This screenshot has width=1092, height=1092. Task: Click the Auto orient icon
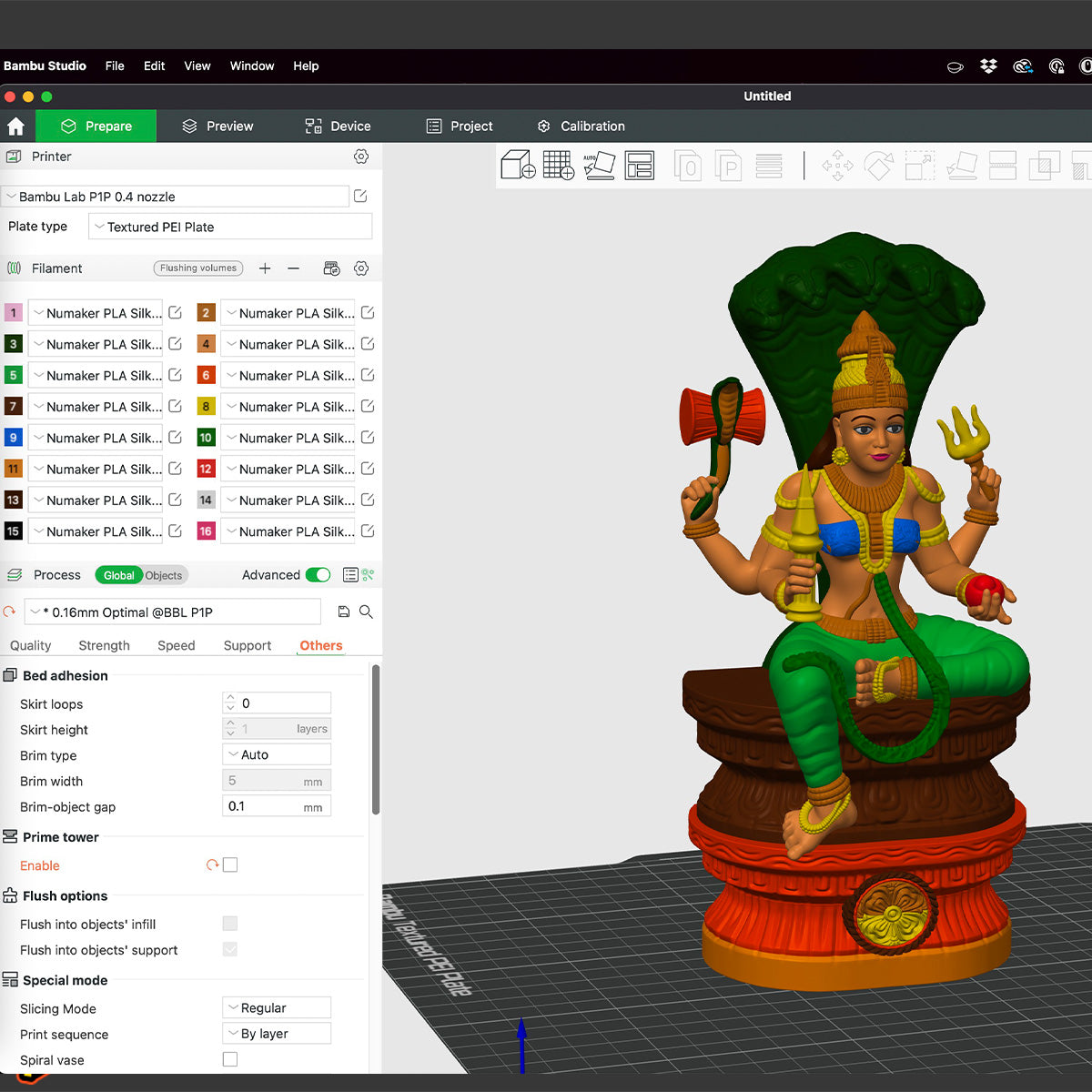point(599,166)
